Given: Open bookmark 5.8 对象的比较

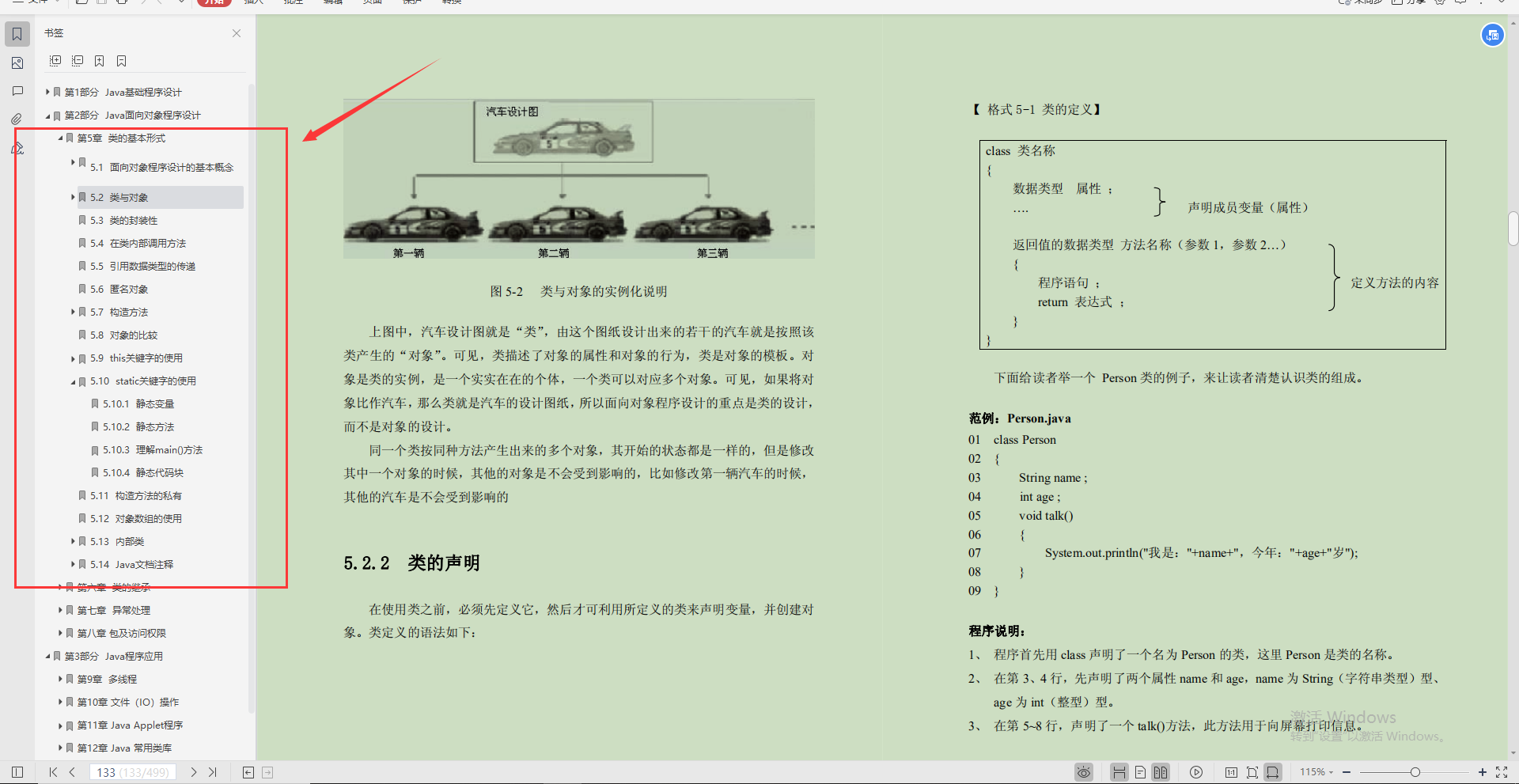Looking at the screenshot, I should coord(123,335).
